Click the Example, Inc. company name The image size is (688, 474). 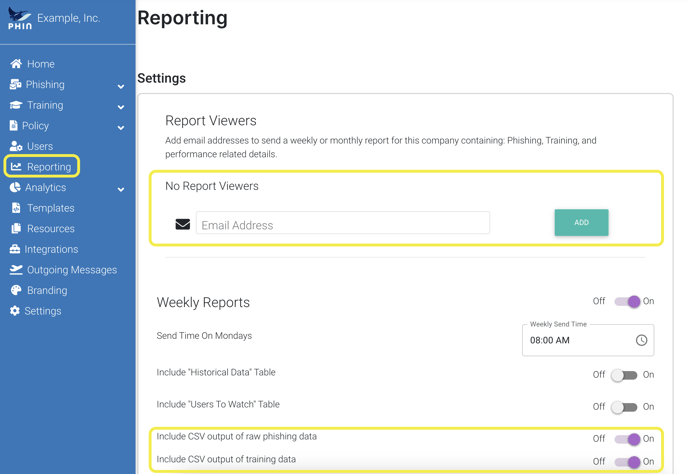(68, 18)
